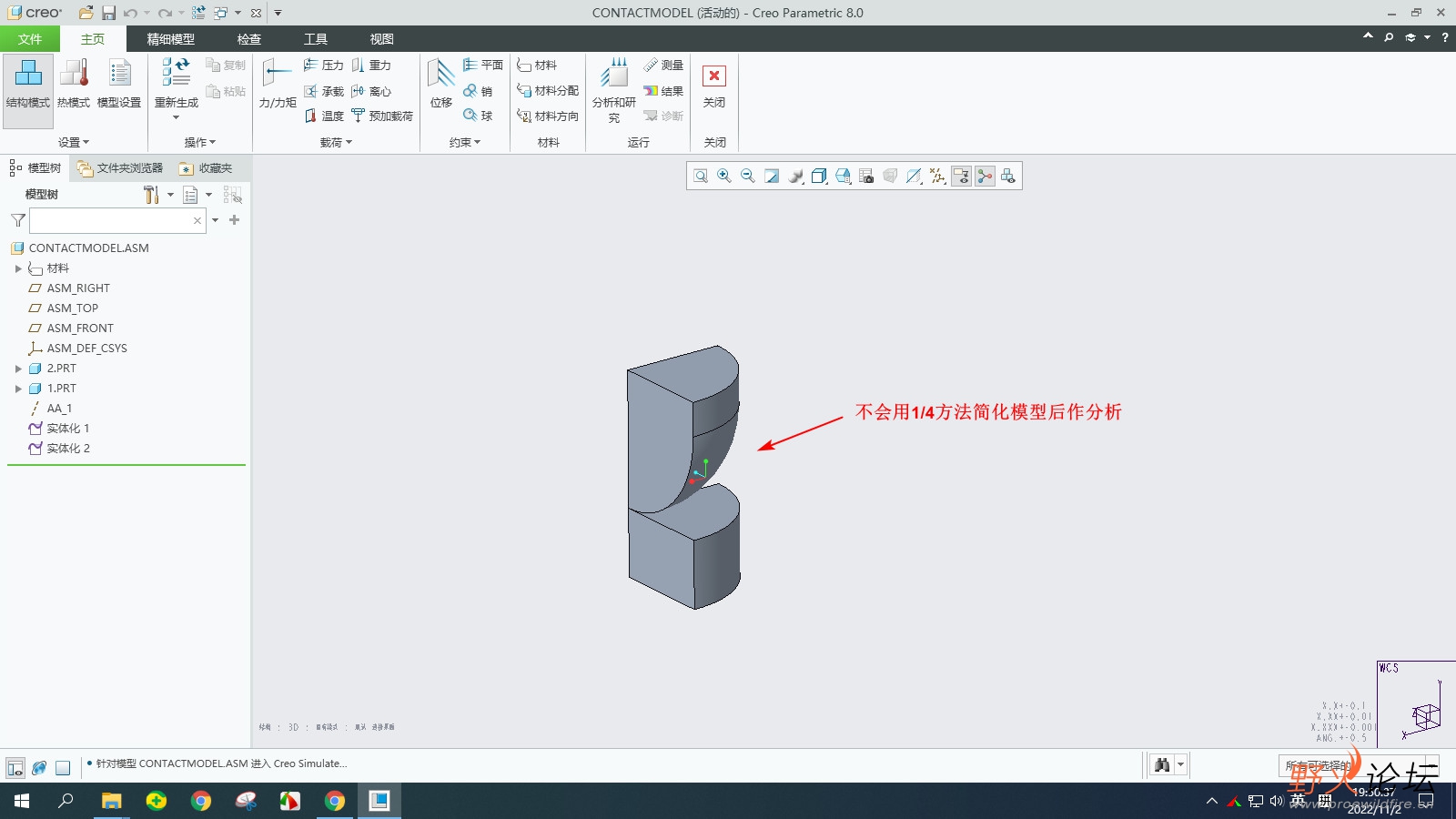Image resolution: width=1456 pixels, height=819 pixels.
Task: Click the 测量 measure tool
Action: (663, 66)
